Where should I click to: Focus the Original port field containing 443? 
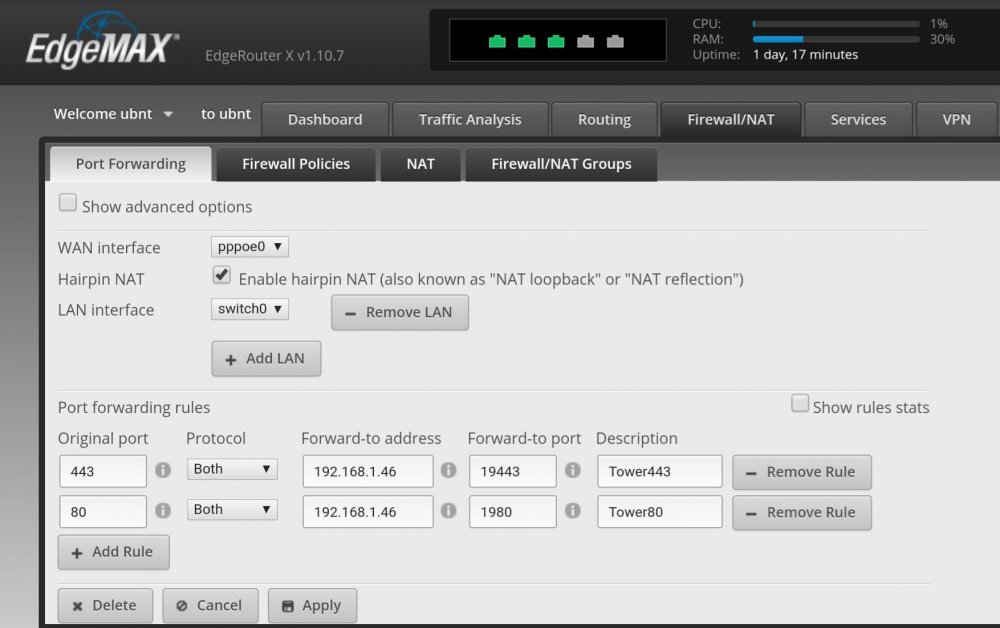[103, 471]
